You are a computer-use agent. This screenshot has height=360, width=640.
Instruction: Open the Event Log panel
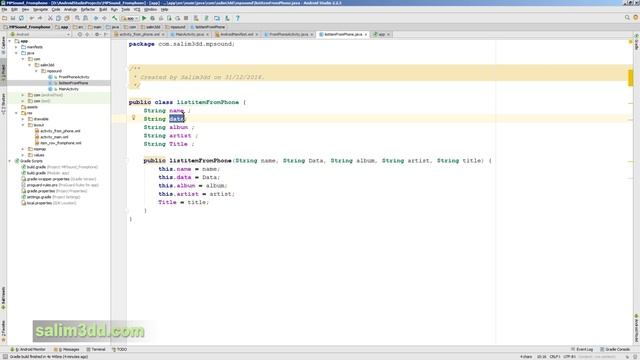(582, 350)
